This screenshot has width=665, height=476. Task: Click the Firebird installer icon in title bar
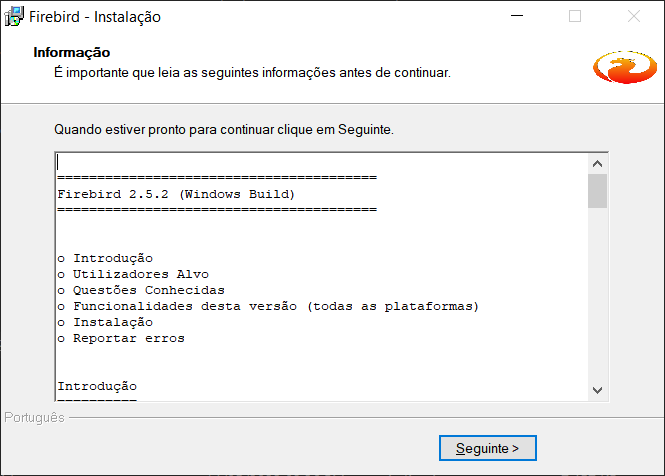(x=15, y=17)
